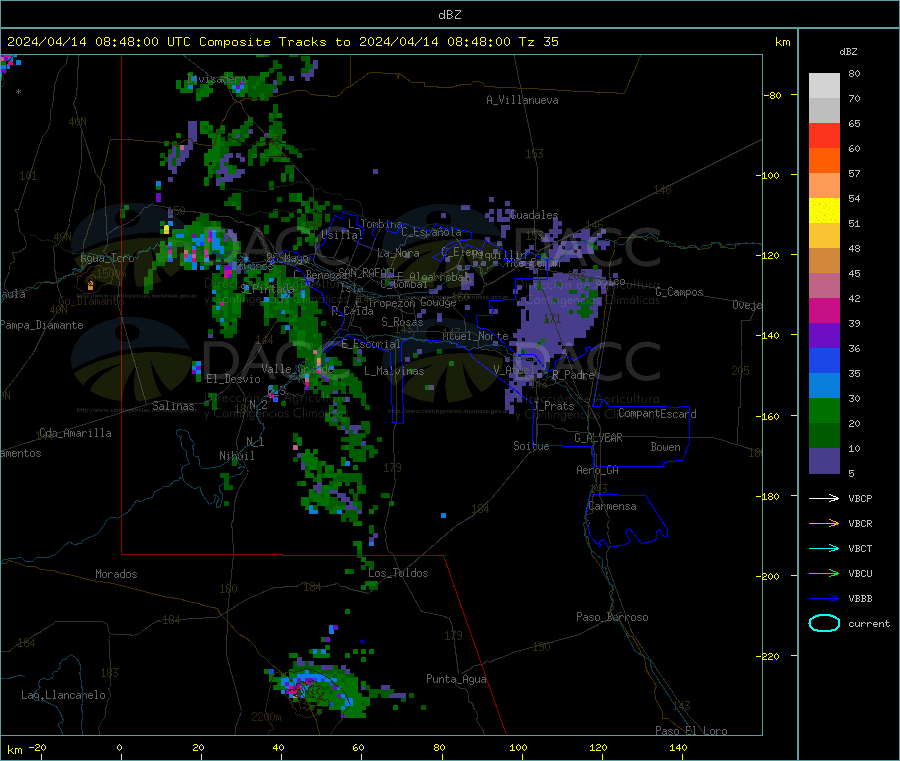The image size is (900, 761).
Task: Click the 'Paso_El_Loro' place label
Action: tap(691, 731)
